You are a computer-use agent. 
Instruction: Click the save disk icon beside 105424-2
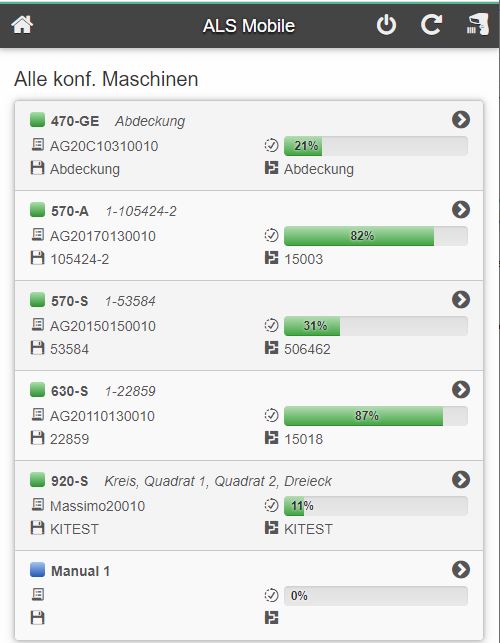click(x=37, y=258)
